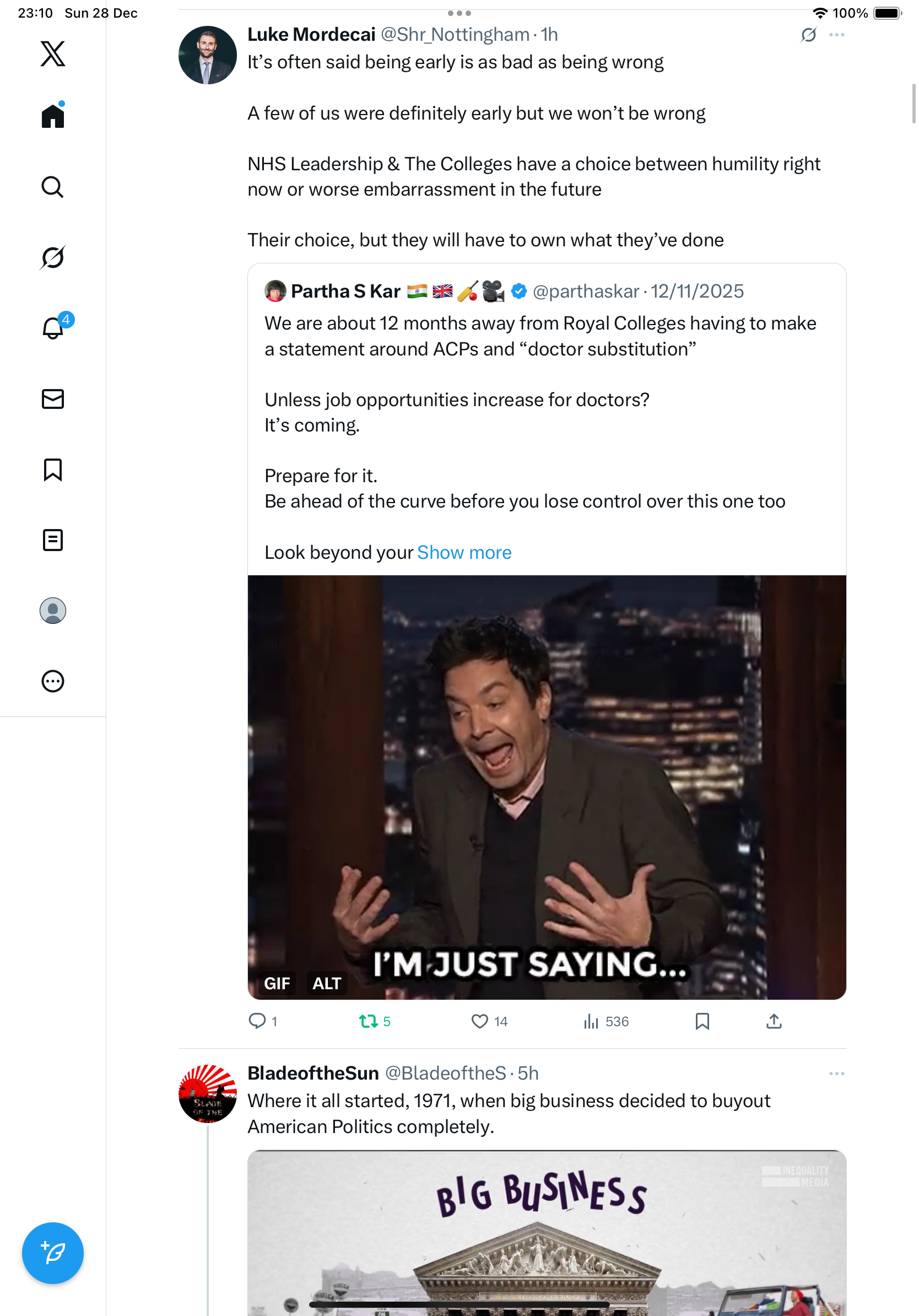The height and width of the screenshot is (1316, 919).
Task: Click the X logo
Action: pyautogui.click(x=53, y=54)
